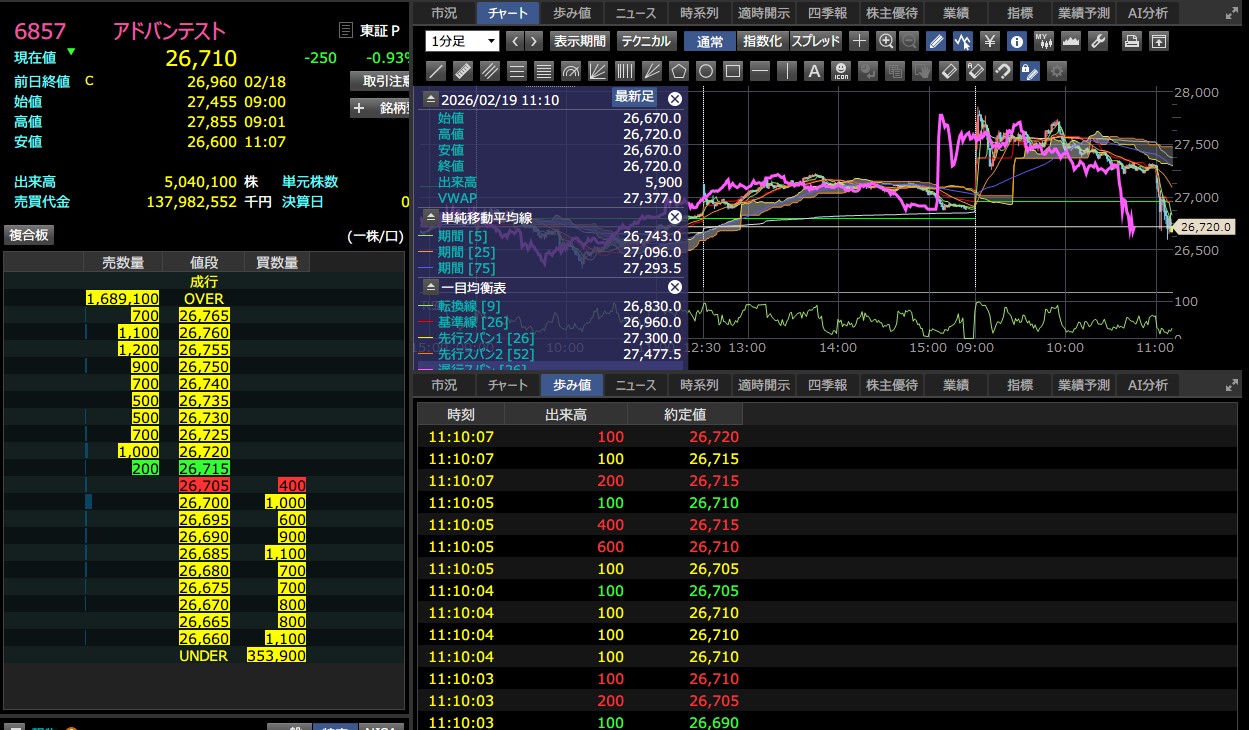Open the AI分析 tab in upper panel
The height and width of the screenshot is (730, 1249).
point(1147,13)
